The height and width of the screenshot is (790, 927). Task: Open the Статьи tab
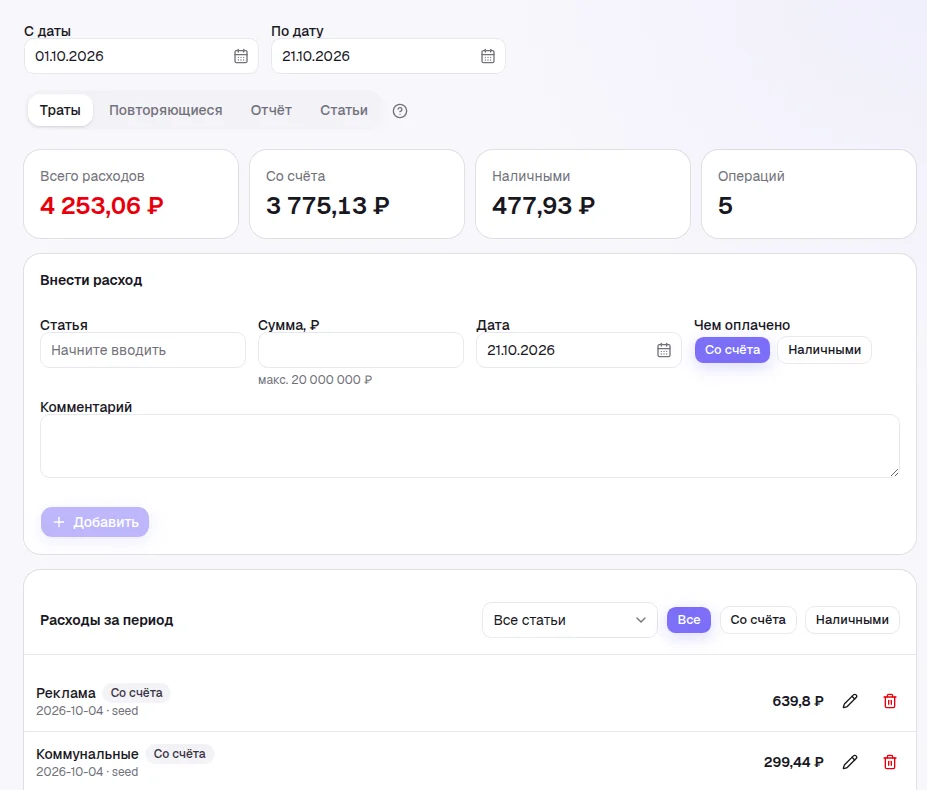(344, 110)
